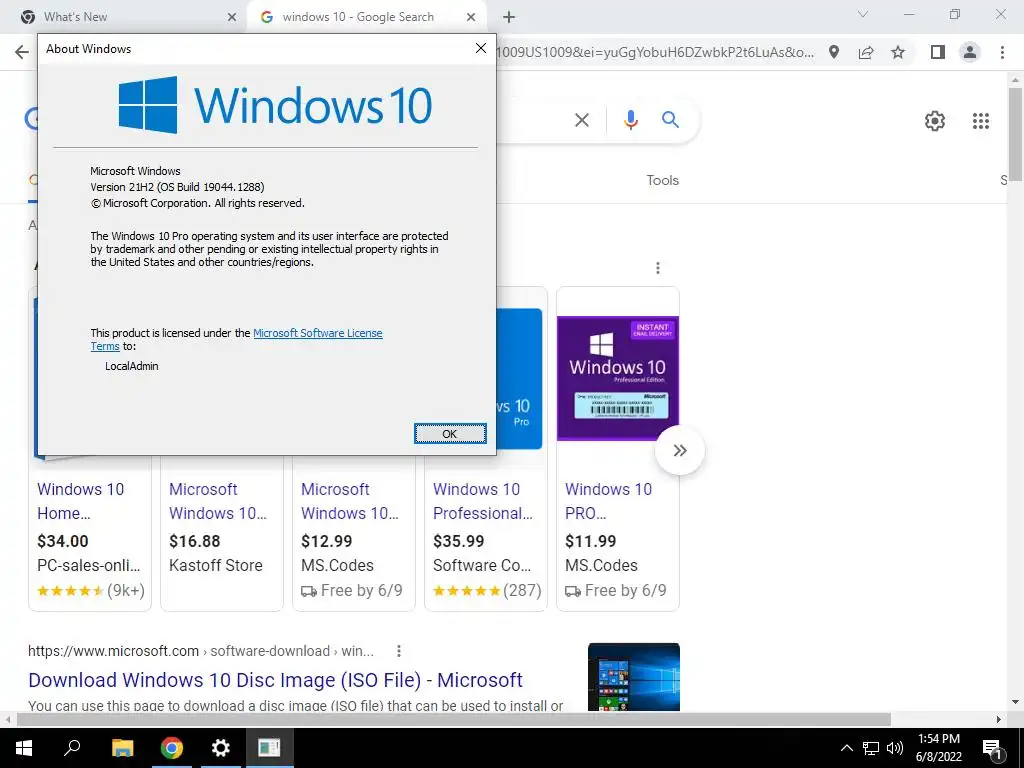This screenshot has width=1024, height=768.
Task: Close the What's New tab
Action: click(232, 17)
